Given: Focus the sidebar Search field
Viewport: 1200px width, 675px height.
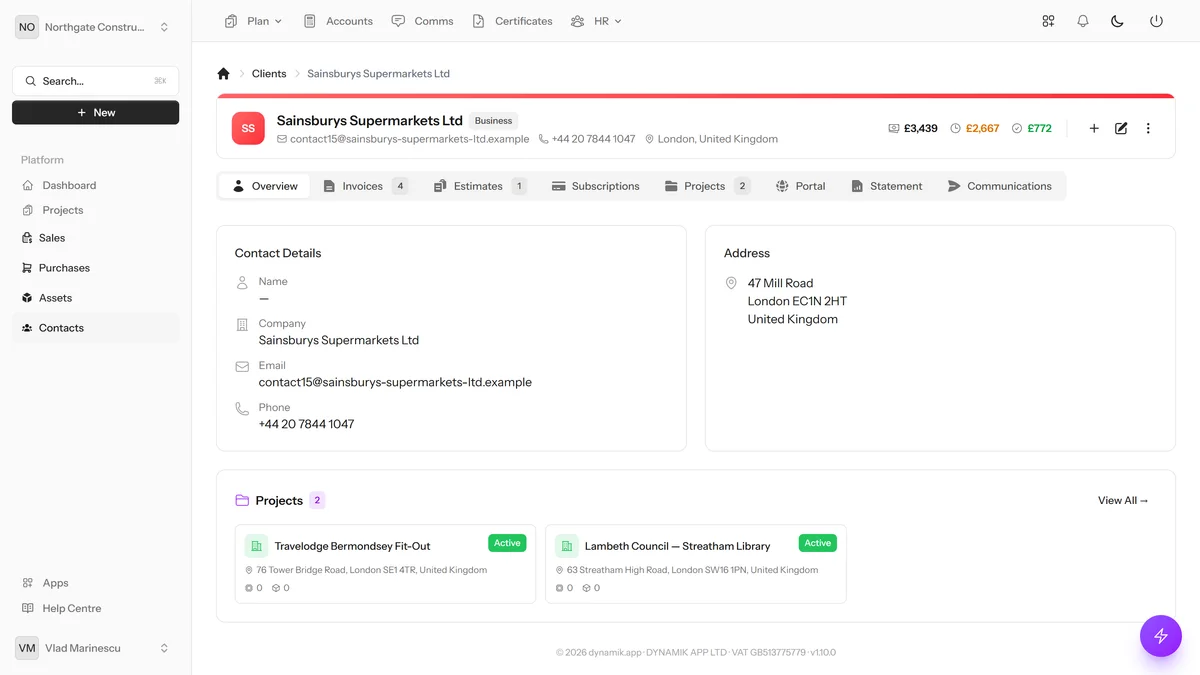Looking at the screenshot, I should pos(96,81).
